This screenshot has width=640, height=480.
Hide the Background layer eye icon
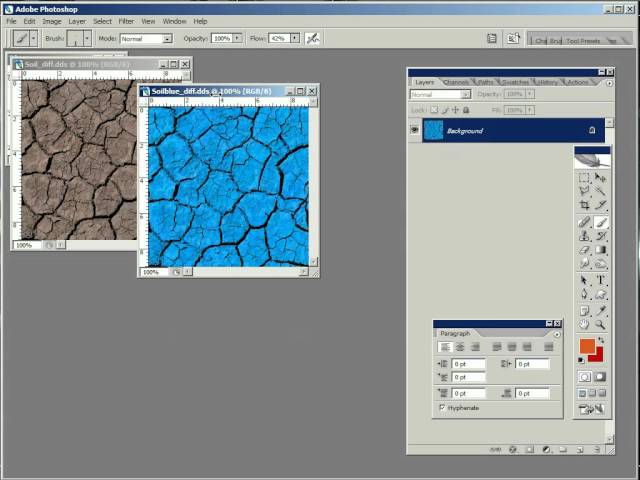[415, 130]
